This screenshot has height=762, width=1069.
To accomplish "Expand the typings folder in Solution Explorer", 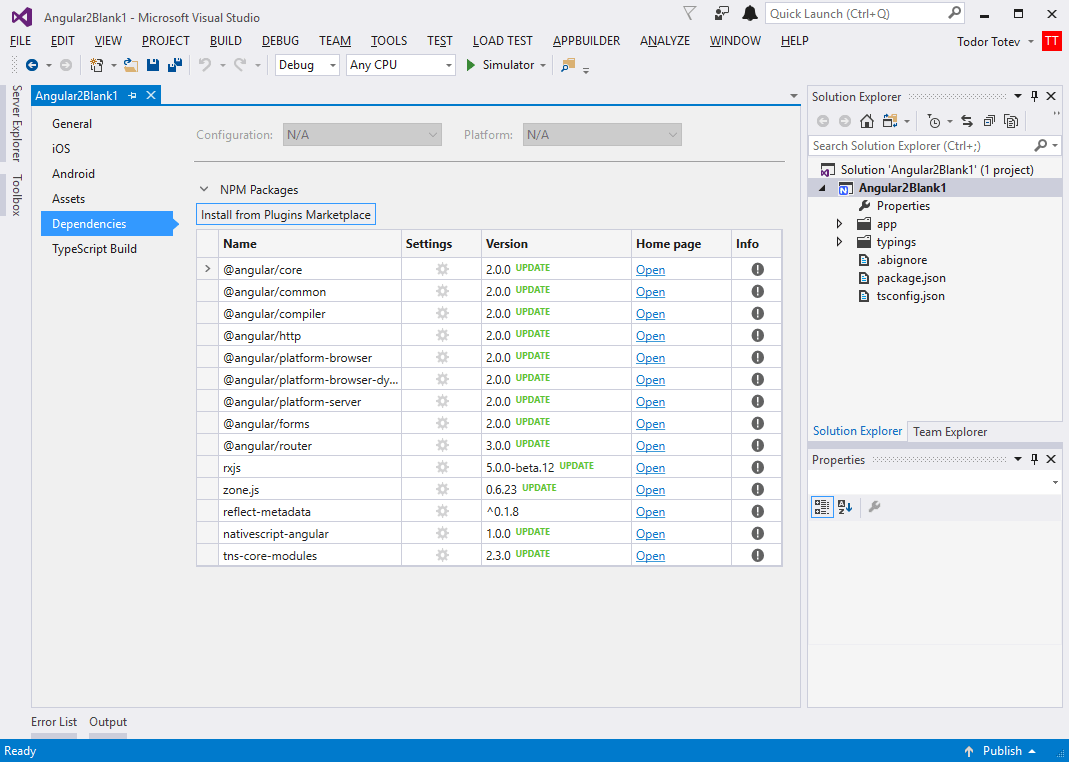I will (839, 242).
